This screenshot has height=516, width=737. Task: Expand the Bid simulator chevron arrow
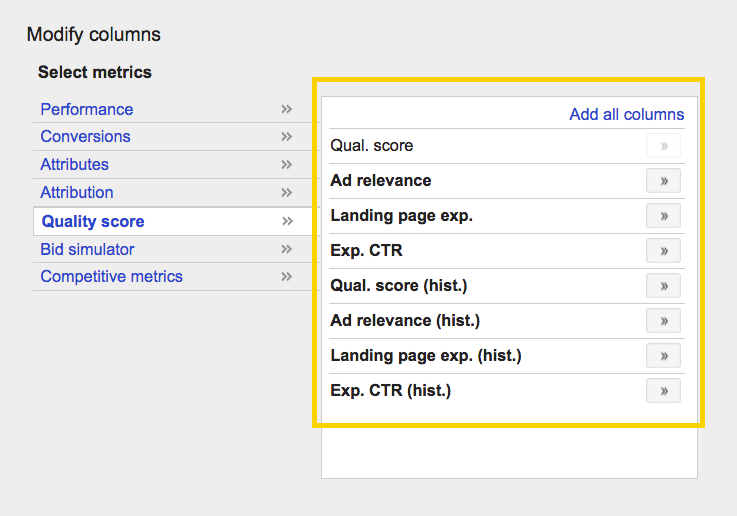click(x=287, y=249)
